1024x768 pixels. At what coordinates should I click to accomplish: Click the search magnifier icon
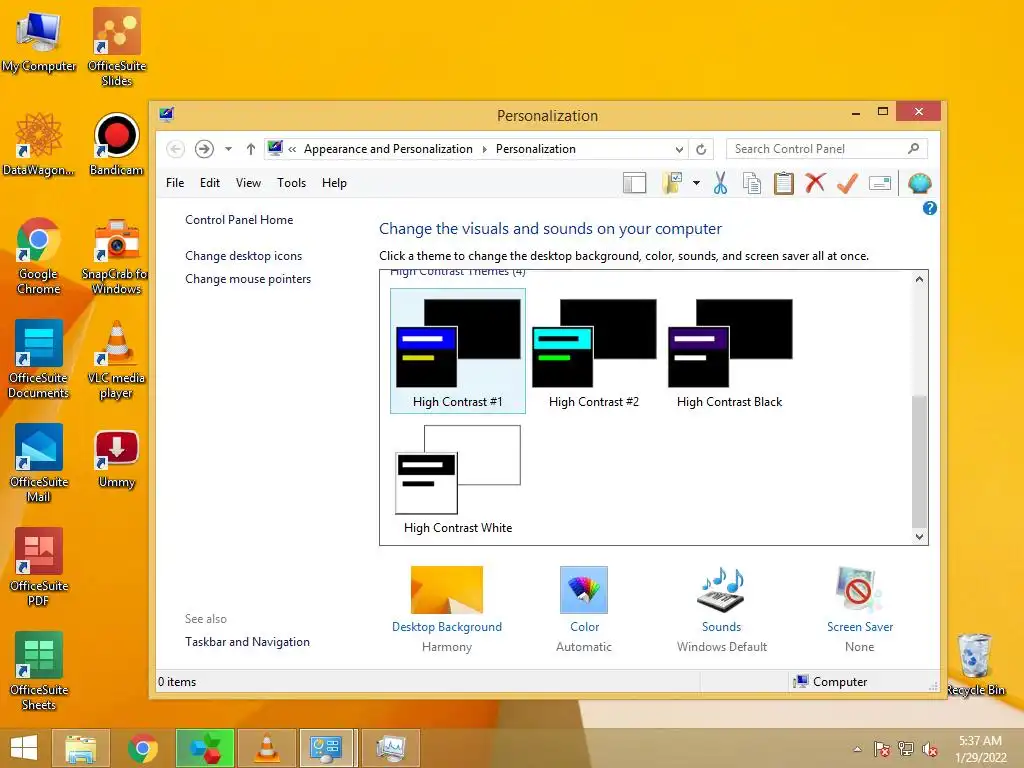tap(914, 149)
